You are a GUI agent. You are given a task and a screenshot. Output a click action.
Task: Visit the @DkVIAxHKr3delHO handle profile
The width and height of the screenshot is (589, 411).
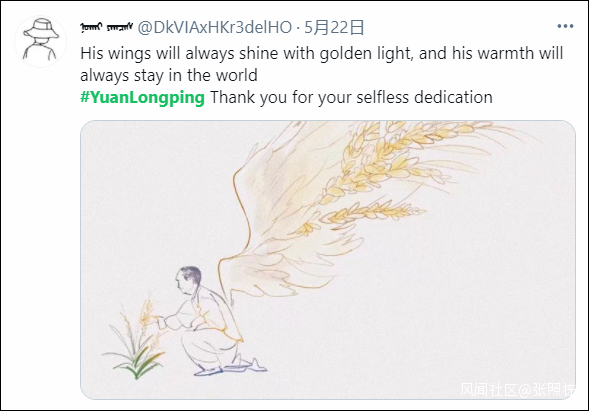tap(214, 27)
